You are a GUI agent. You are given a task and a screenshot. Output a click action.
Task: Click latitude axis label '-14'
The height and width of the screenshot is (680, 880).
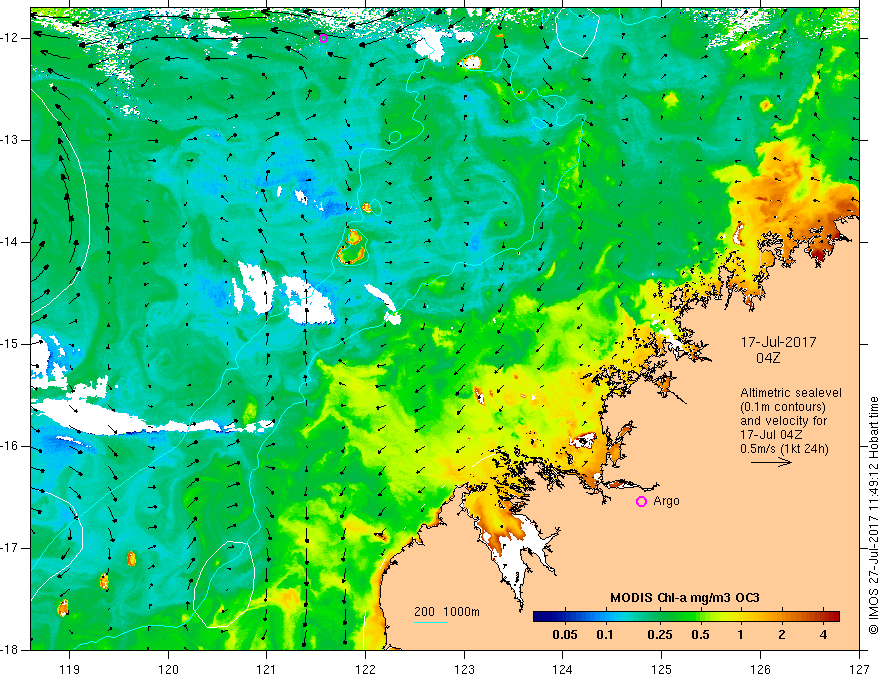[x=11, y=242]
